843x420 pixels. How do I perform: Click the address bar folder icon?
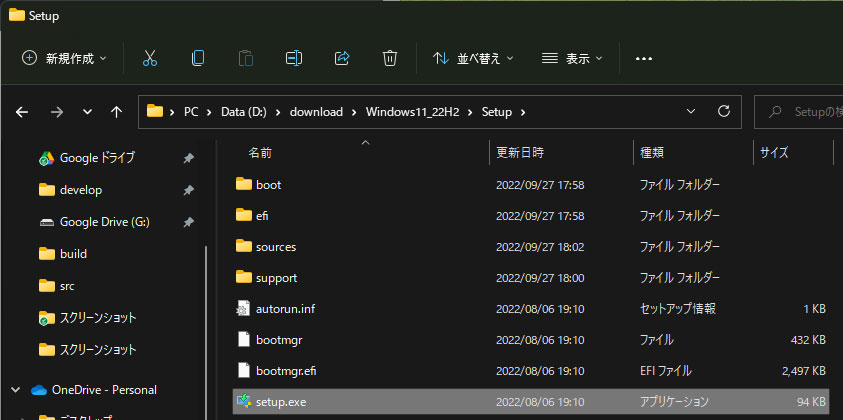pos(155,111)
